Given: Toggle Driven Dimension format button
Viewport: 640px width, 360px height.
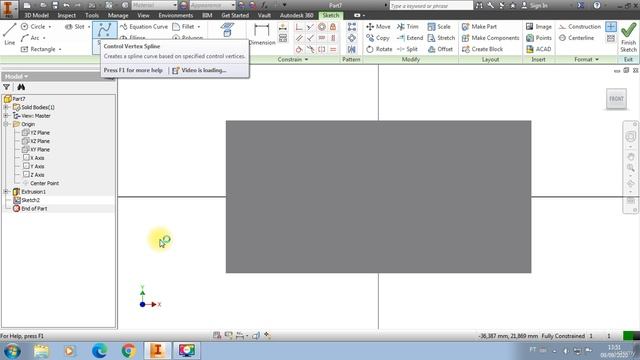Looking at the screenshot, I should (x=611, y=38).
